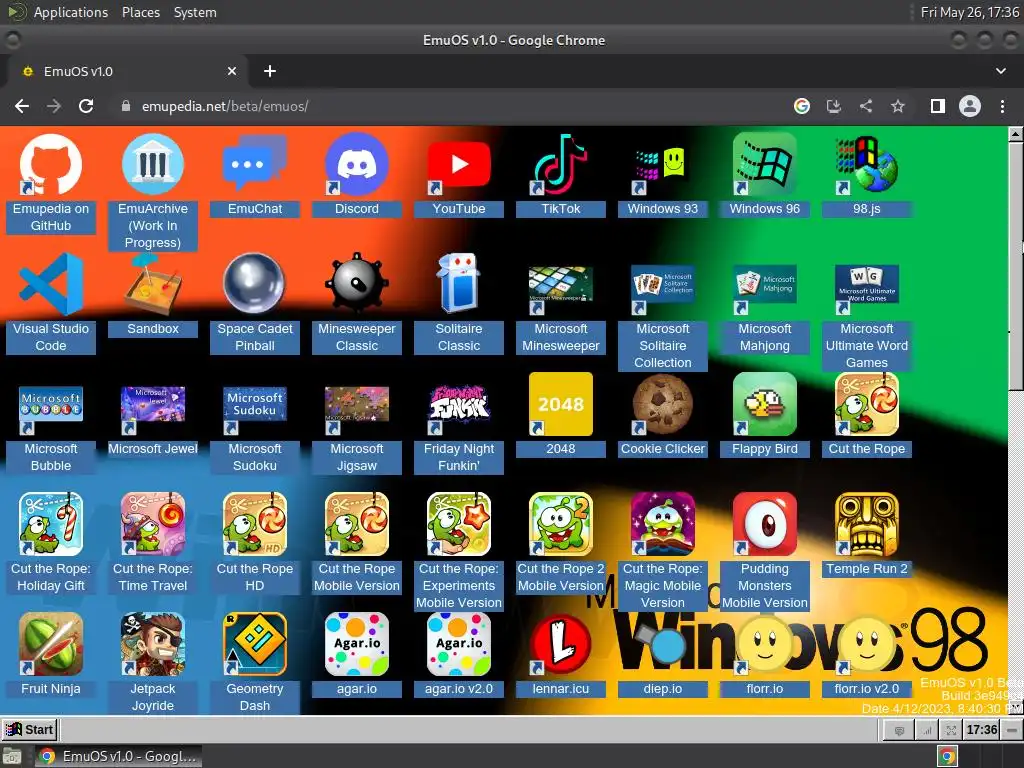Launch the Jetpack Joyride icon

click(x=153, y=645)
